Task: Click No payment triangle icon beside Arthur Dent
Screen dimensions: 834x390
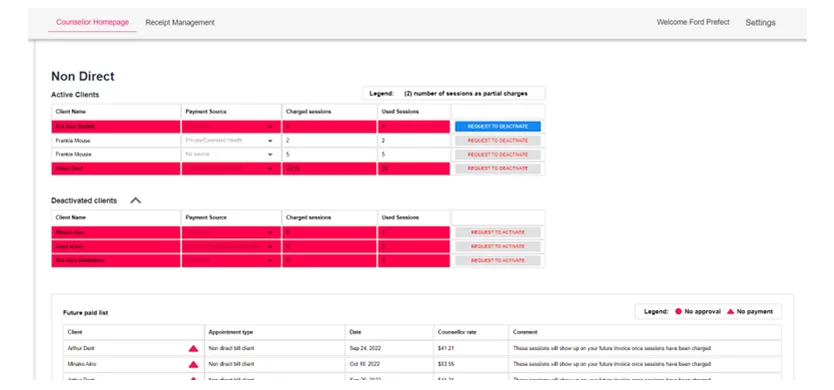Action: click(x=193, y=348)
